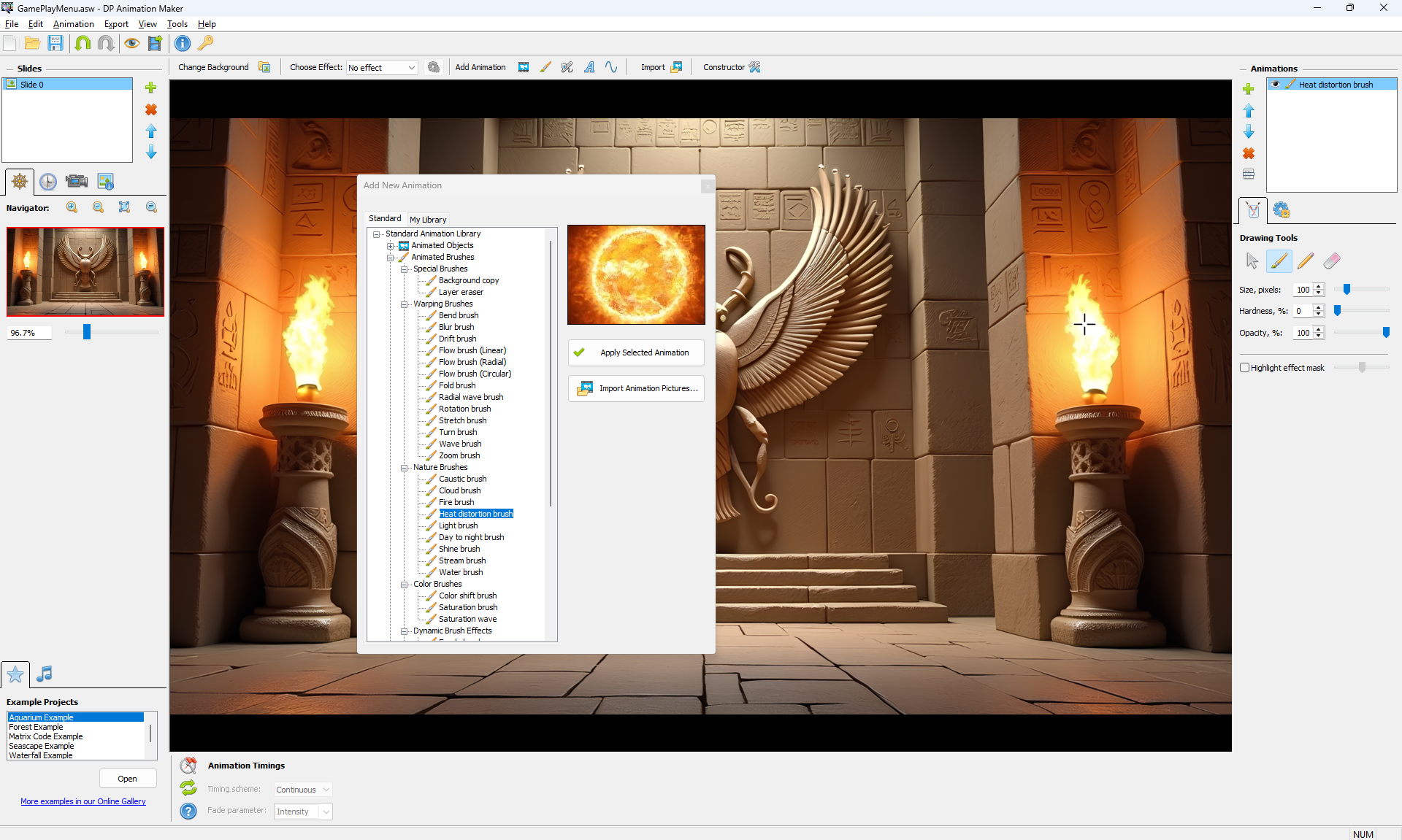Screen dimensions: 1402x840
Task: Click the zoom in navigator icon
Action: pyautogui.click(x=72, y=207)
